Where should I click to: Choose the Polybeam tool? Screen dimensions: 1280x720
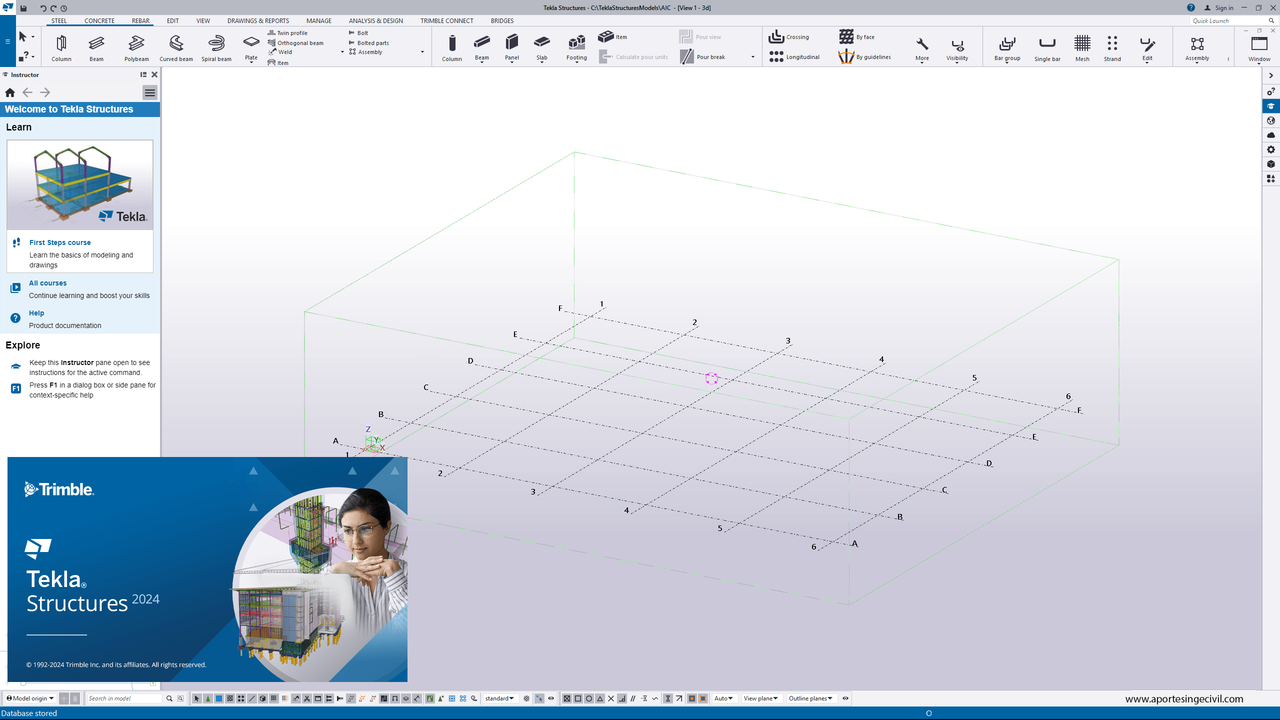(136, 47)
